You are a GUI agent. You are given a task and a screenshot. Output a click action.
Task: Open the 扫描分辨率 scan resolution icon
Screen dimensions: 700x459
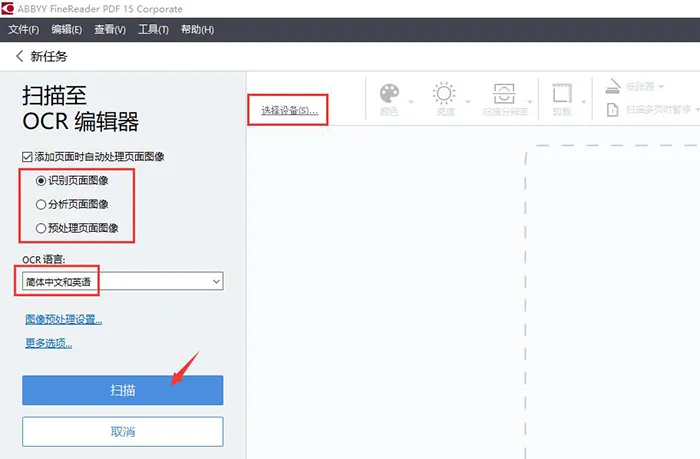pyautogui.click(x=504, y=93)
